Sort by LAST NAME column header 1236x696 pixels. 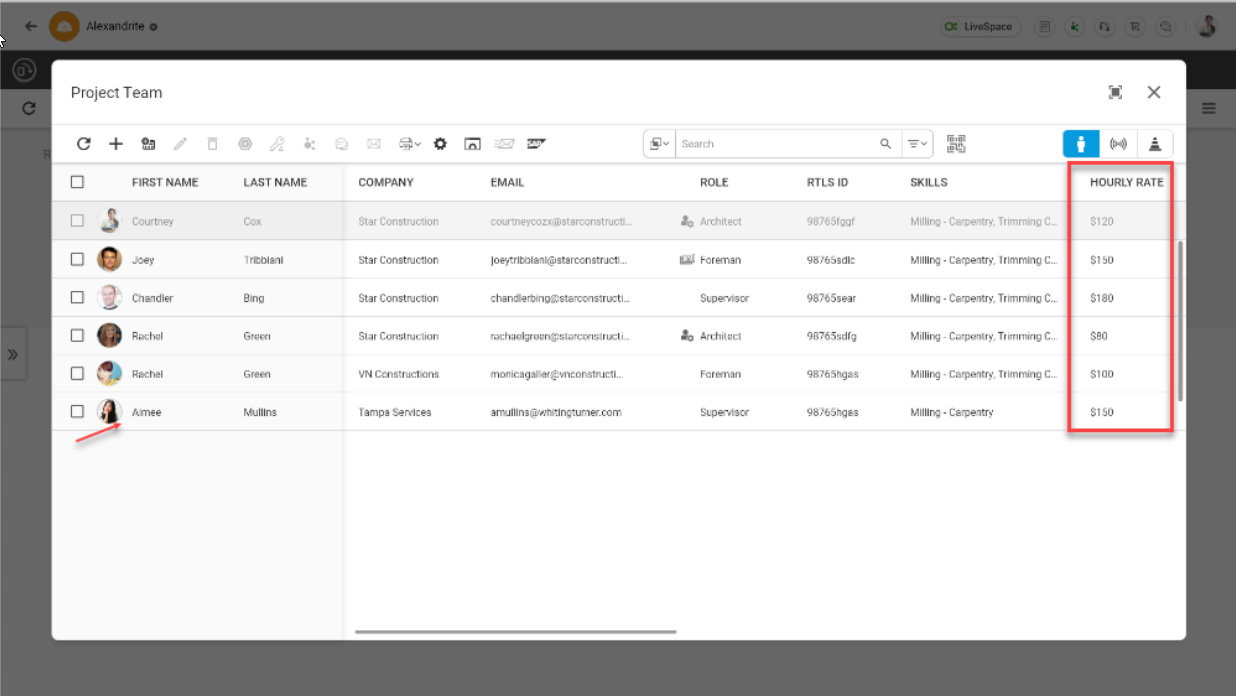(275, 183)
